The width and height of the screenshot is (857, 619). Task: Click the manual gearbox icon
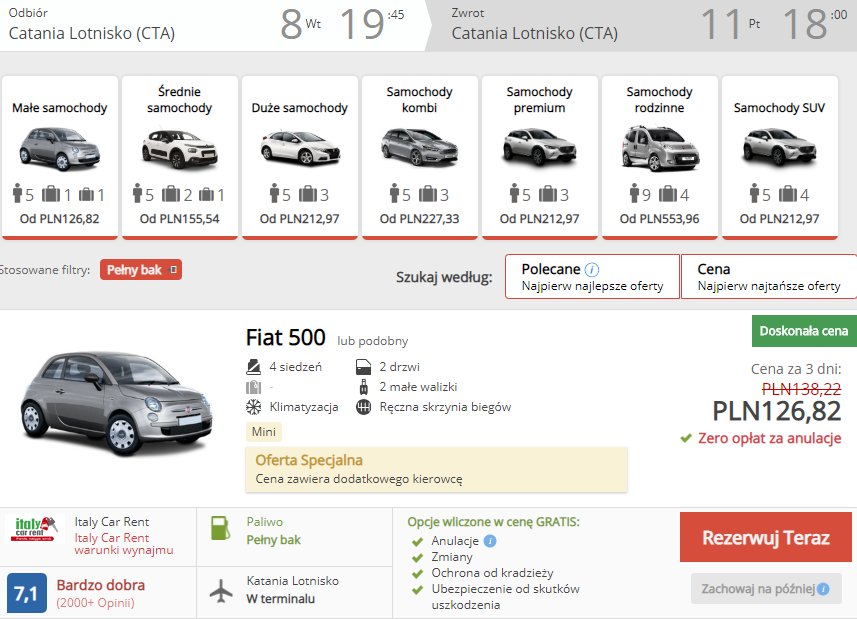pyautogui.click(x=363, y=407)
